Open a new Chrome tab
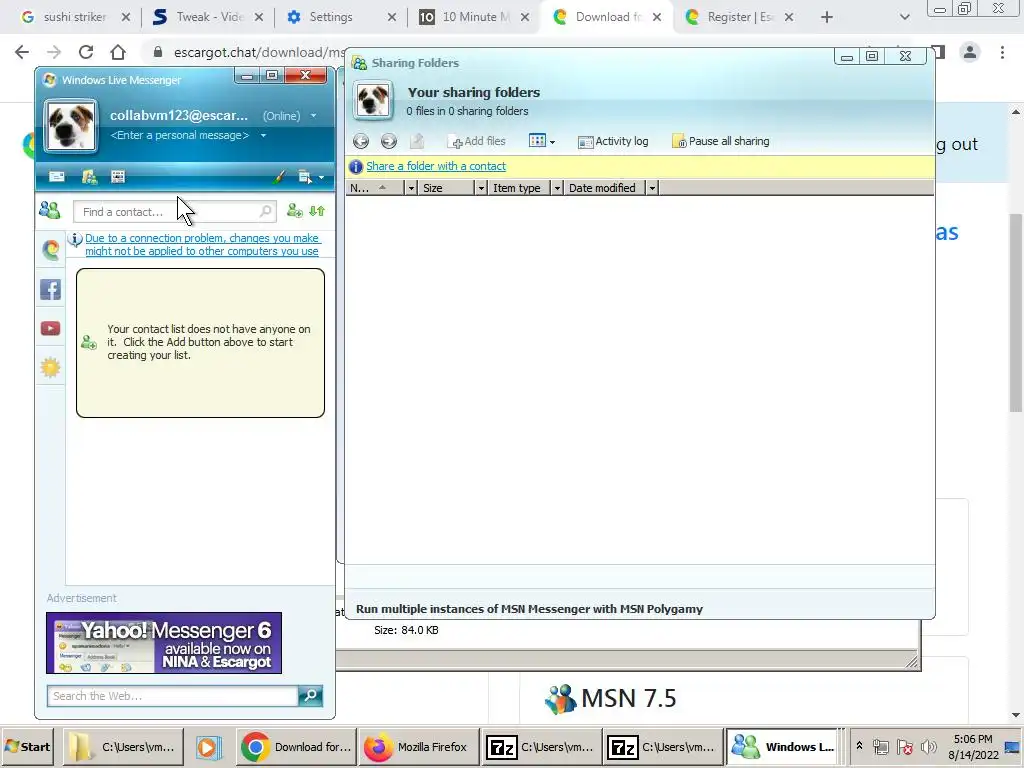 point(827,17)
